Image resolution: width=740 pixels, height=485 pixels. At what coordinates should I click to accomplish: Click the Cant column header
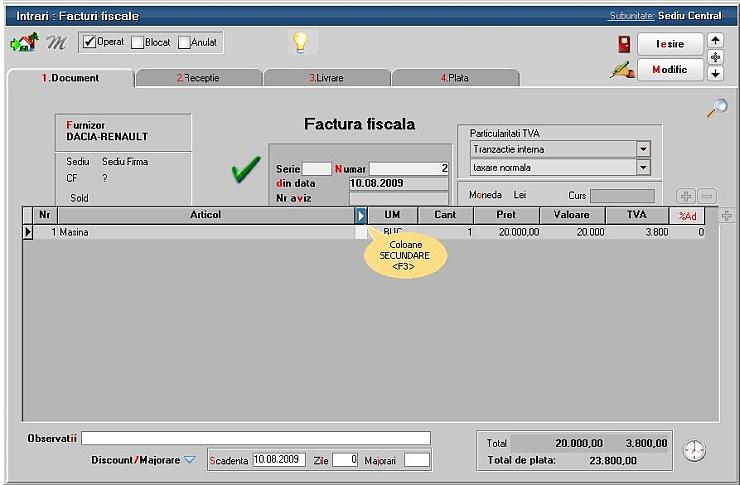[x=446, y=215]
